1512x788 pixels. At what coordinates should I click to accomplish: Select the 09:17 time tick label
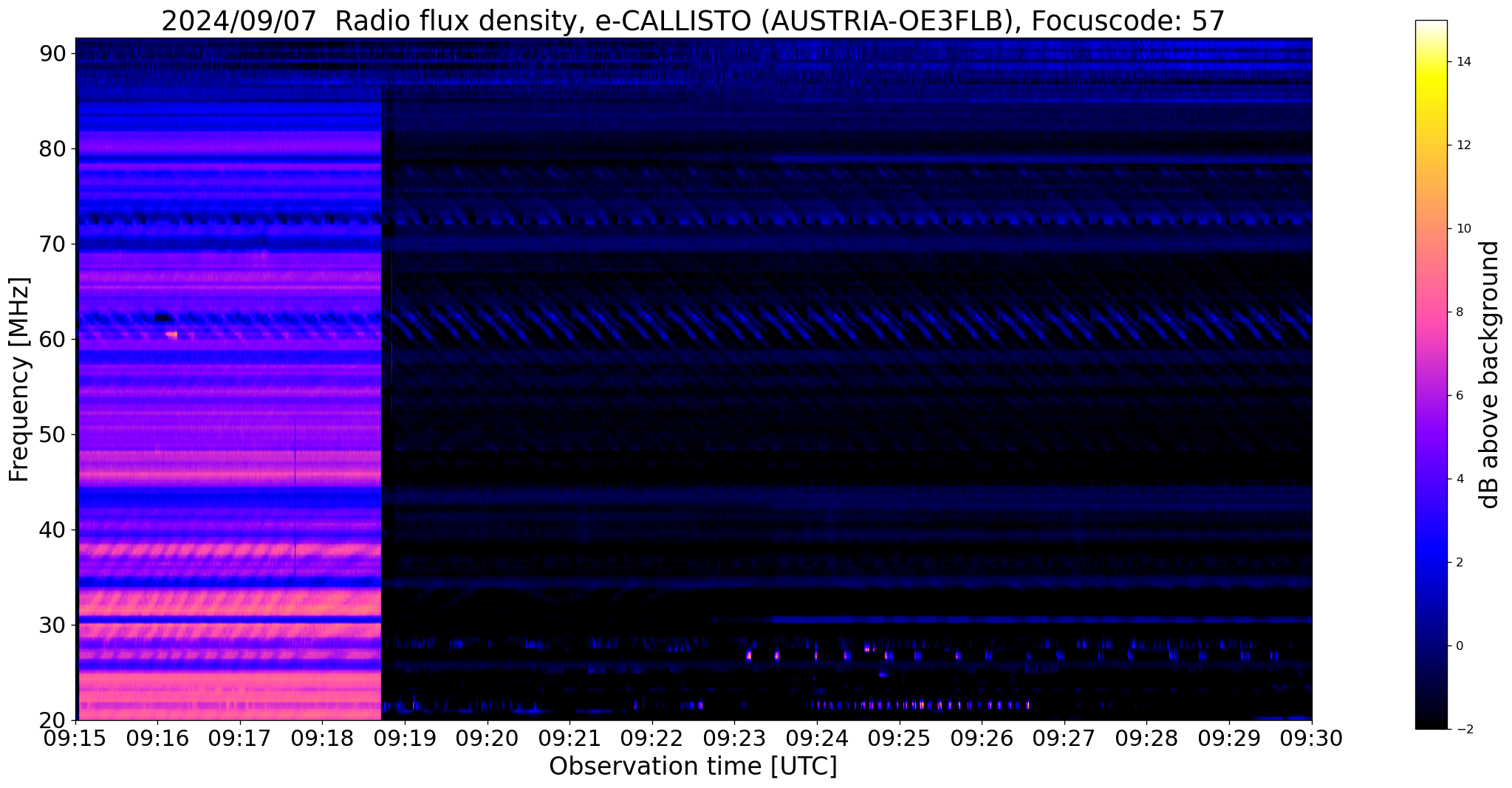click(239, 739)
